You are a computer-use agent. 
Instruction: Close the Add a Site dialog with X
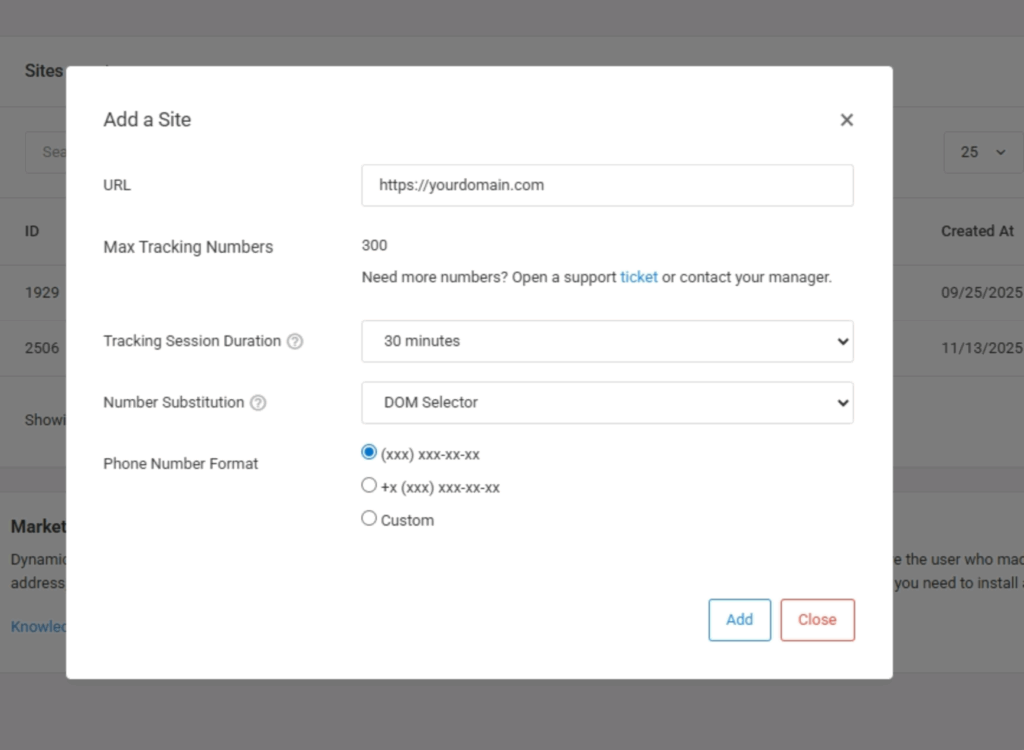(x=846, y=120)
